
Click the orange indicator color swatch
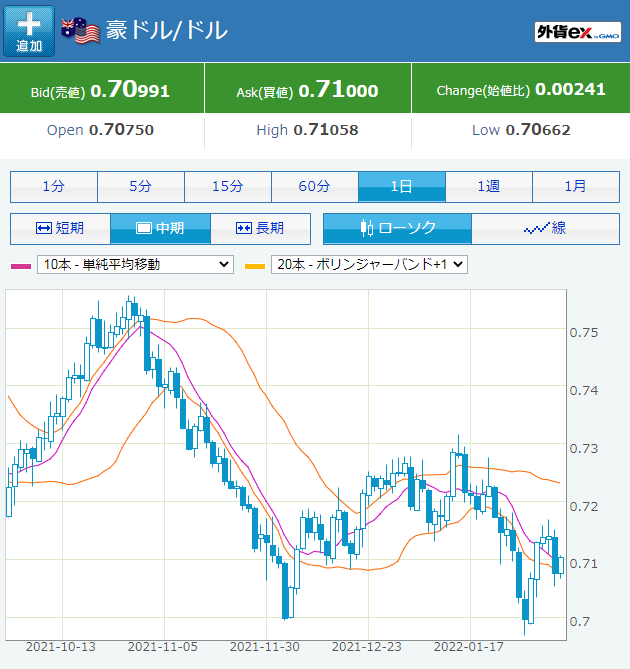[255, 266]
